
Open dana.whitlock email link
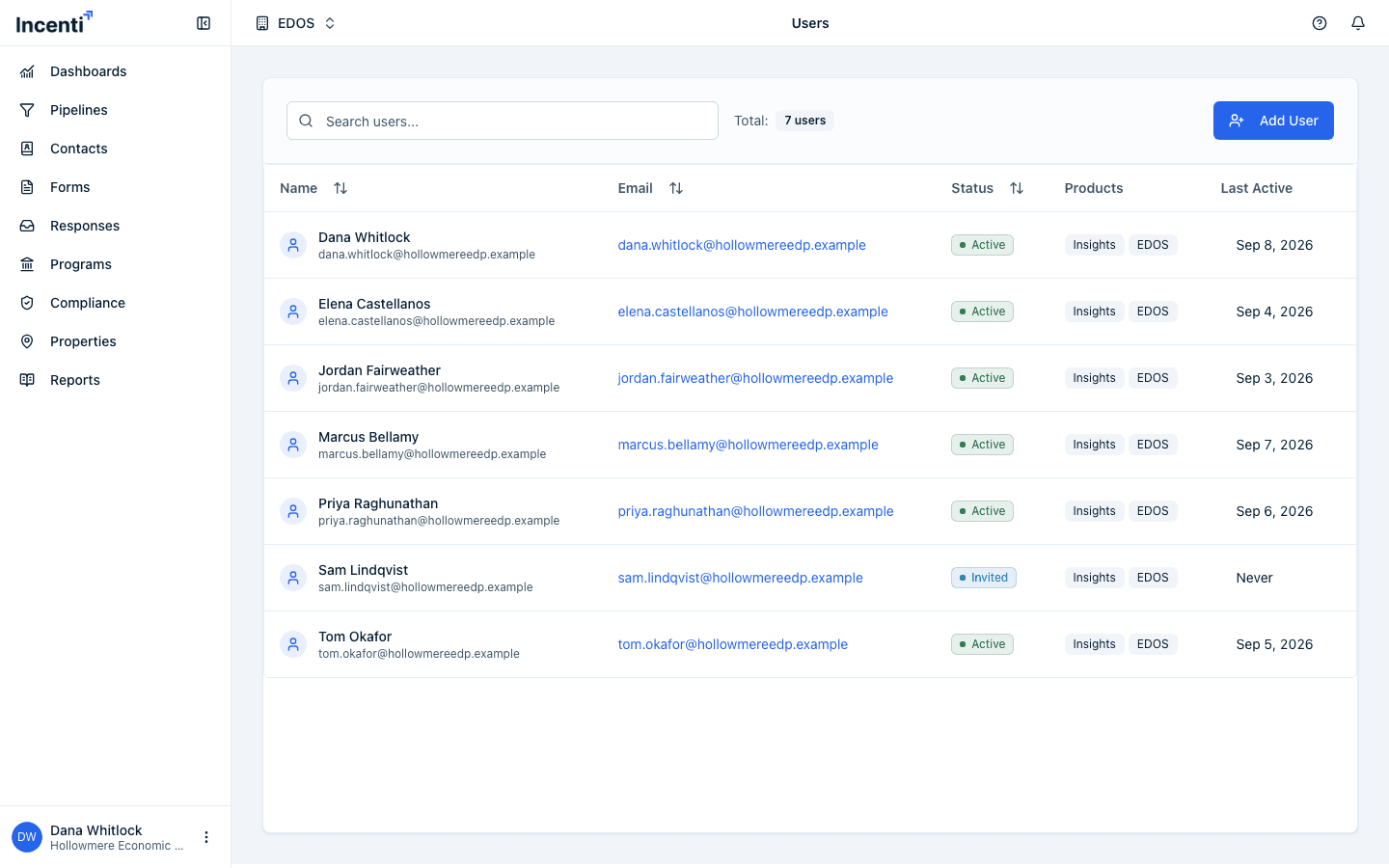pos(742,245)
